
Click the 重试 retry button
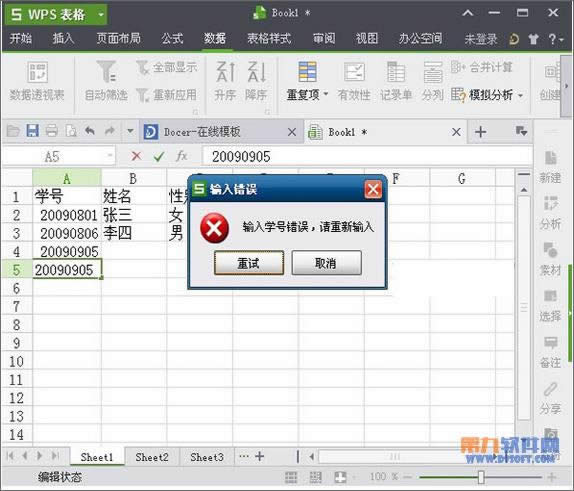249,263
